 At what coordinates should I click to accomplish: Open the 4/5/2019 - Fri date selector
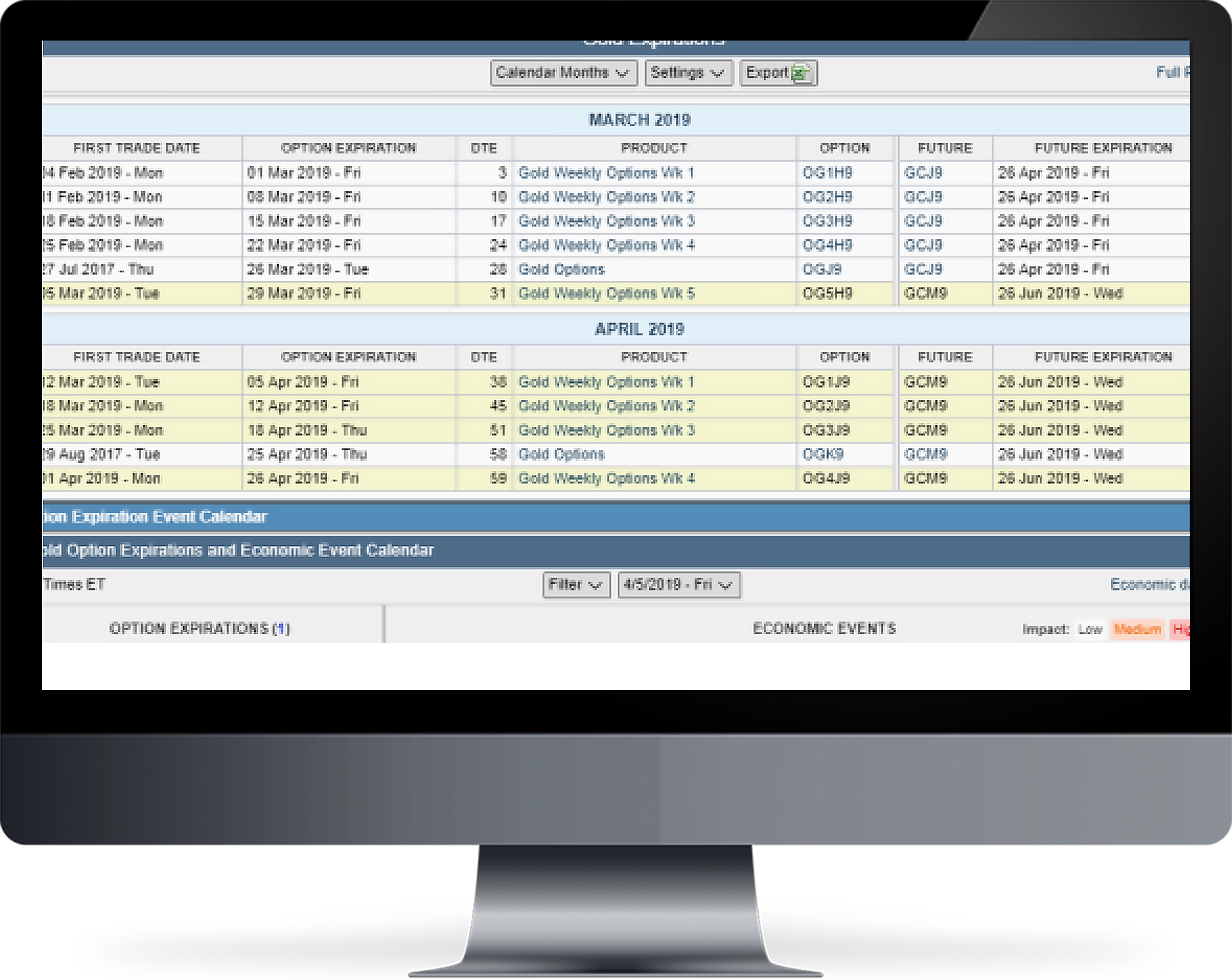(x=676, y=584)
